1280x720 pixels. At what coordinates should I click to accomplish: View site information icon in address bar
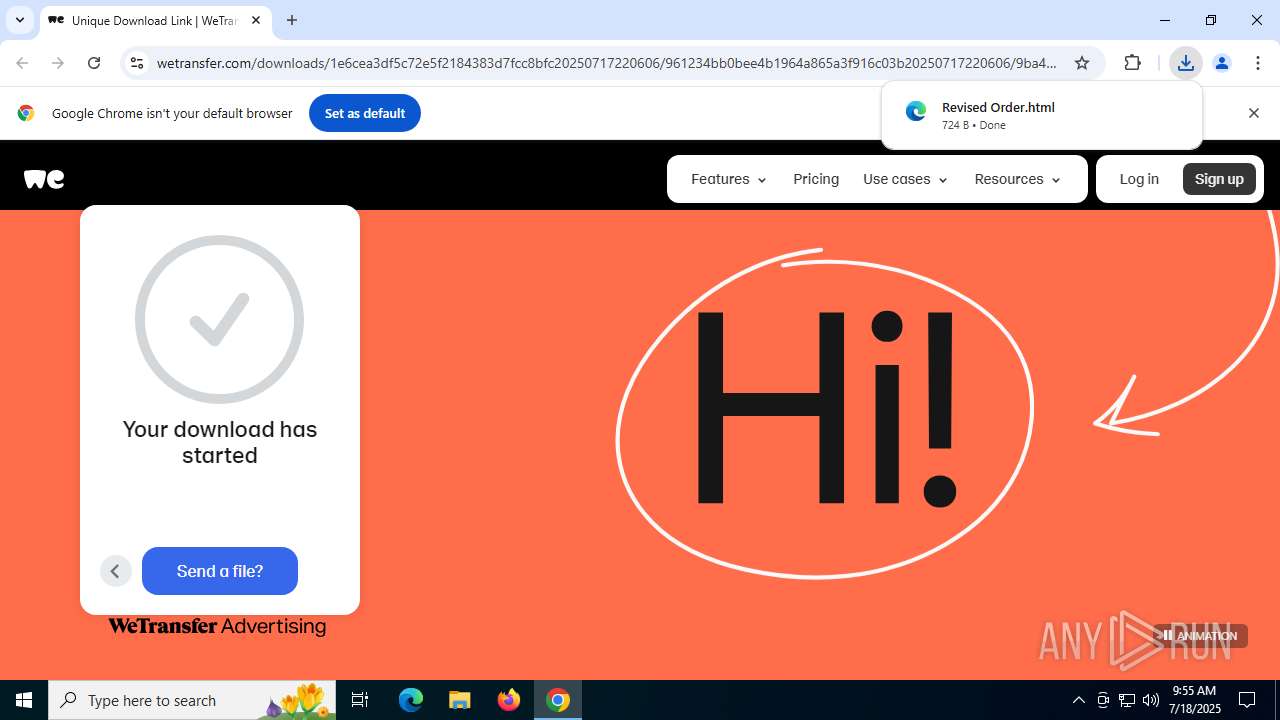[x=138, y=63]
